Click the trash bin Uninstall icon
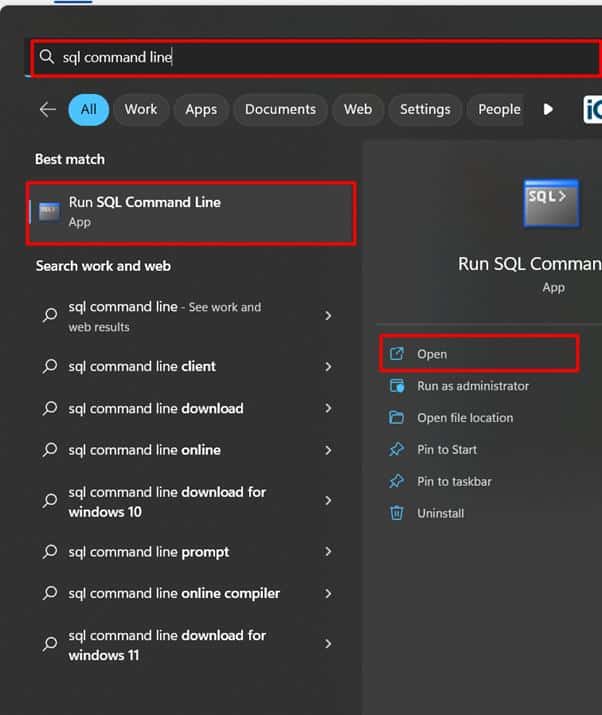The height and width of the screenshot is (715, 602). coord(397,513)
